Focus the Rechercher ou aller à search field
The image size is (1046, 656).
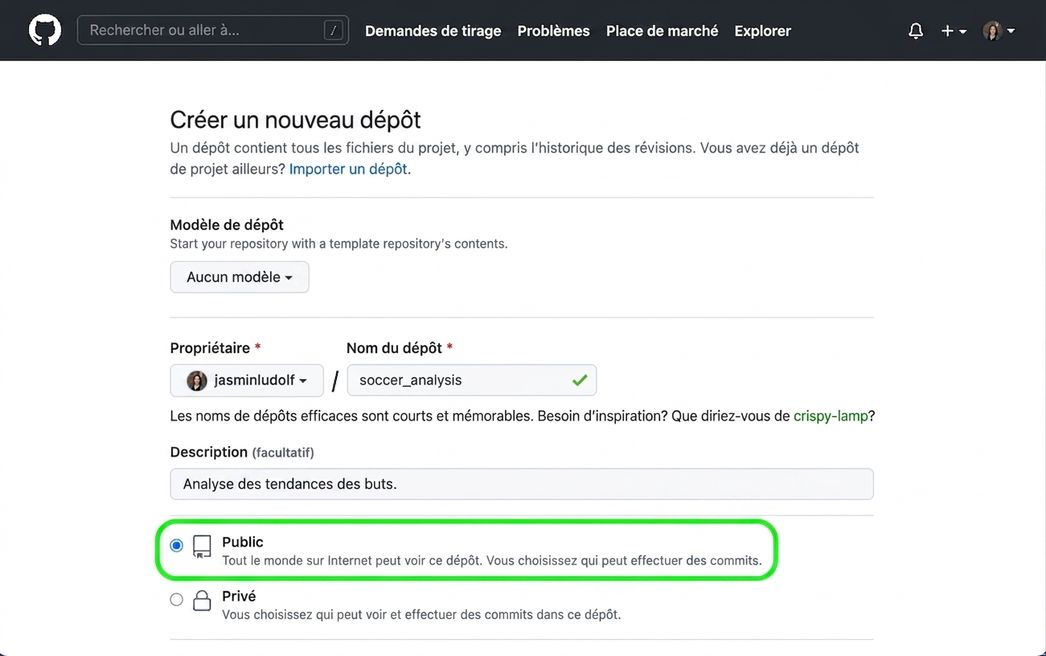click(213, 30)
